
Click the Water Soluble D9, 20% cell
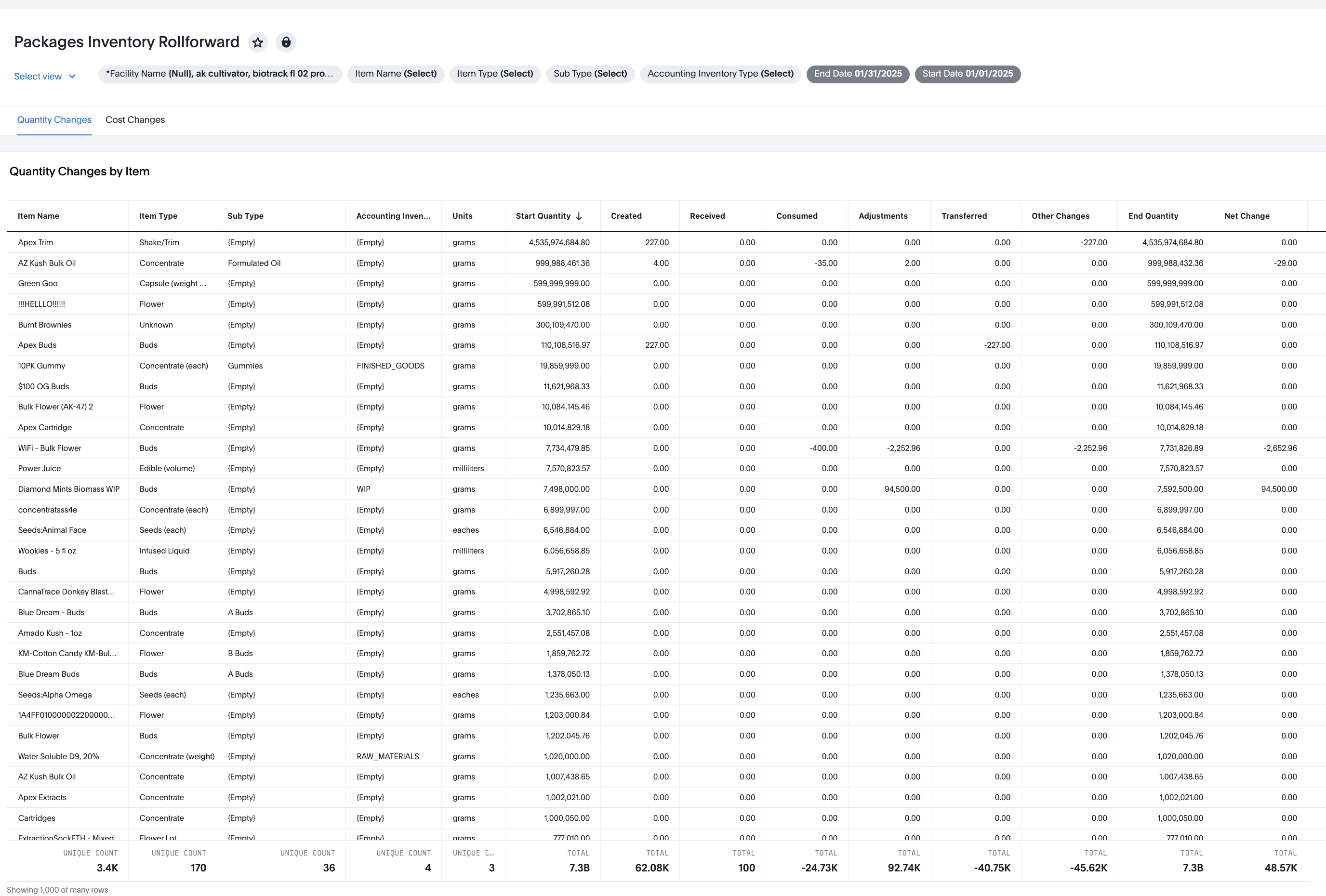[x=67, y=756]
